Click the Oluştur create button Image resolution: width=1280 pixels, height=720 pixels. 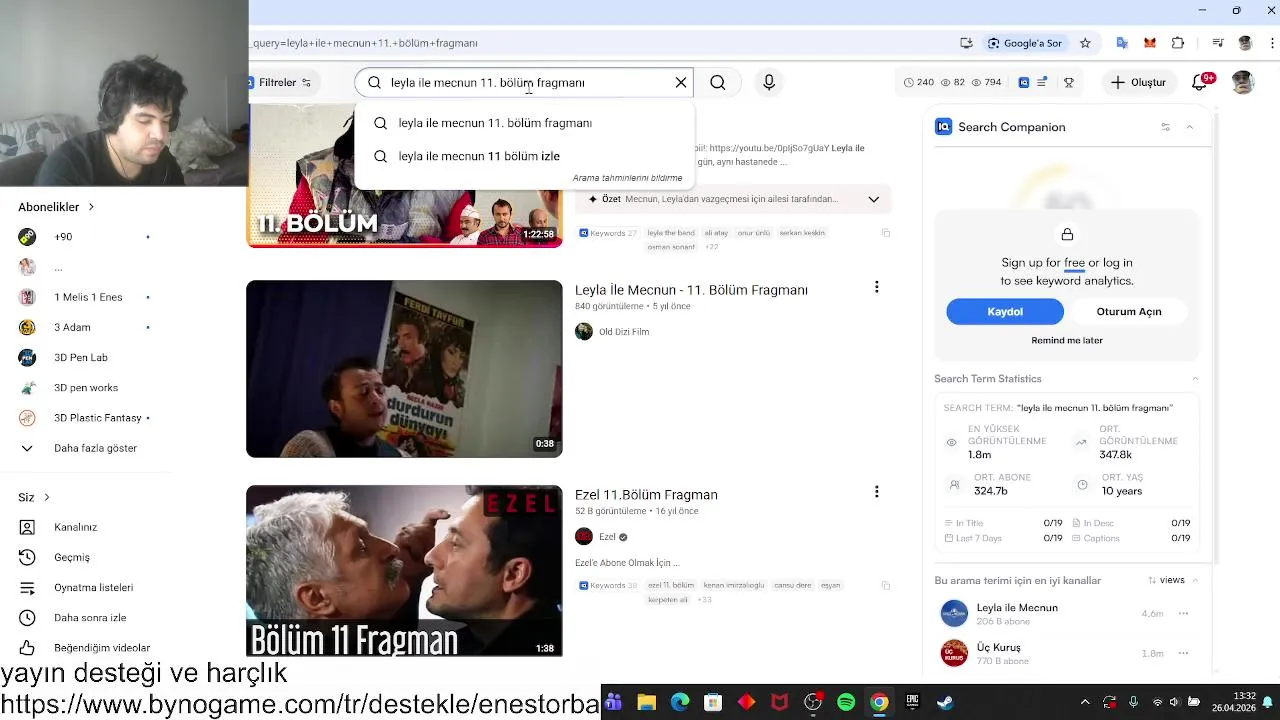pyautogui.click(x=1138, y=82)
